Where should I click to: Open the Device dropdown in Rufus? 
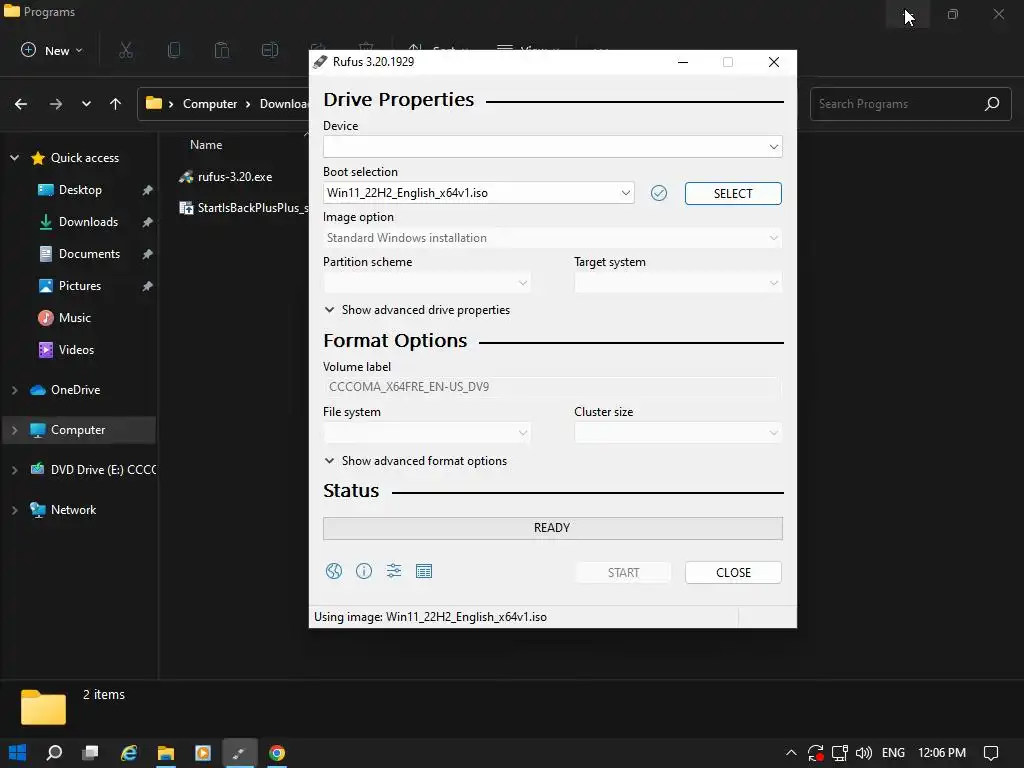coord(552,146)
